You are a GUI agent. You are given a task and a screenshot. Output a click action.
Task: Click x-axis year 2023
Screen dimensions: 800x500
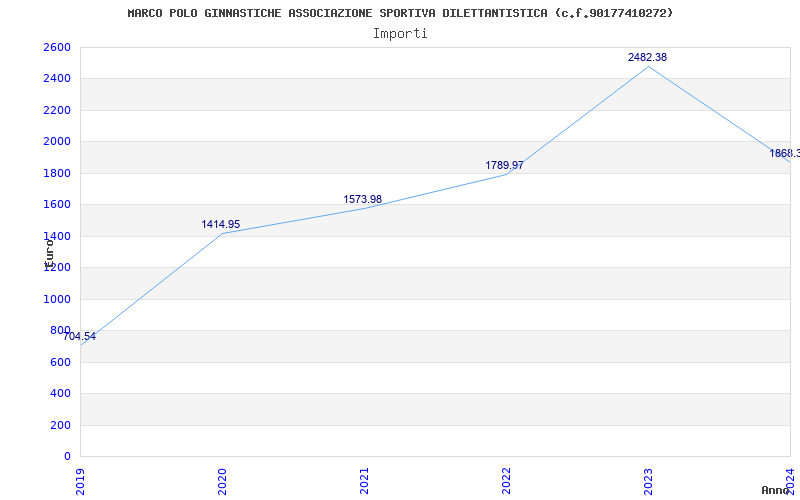(x=648, y=481)
